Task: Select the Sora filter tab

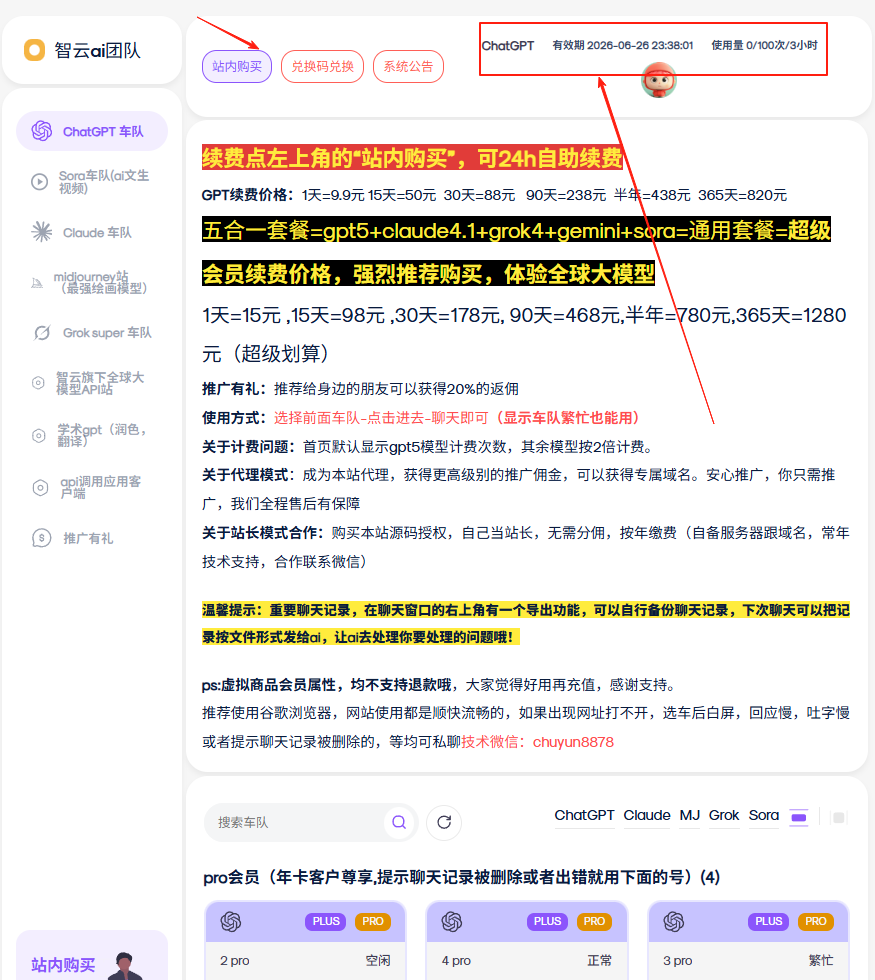Action: (x=763, y=816)
